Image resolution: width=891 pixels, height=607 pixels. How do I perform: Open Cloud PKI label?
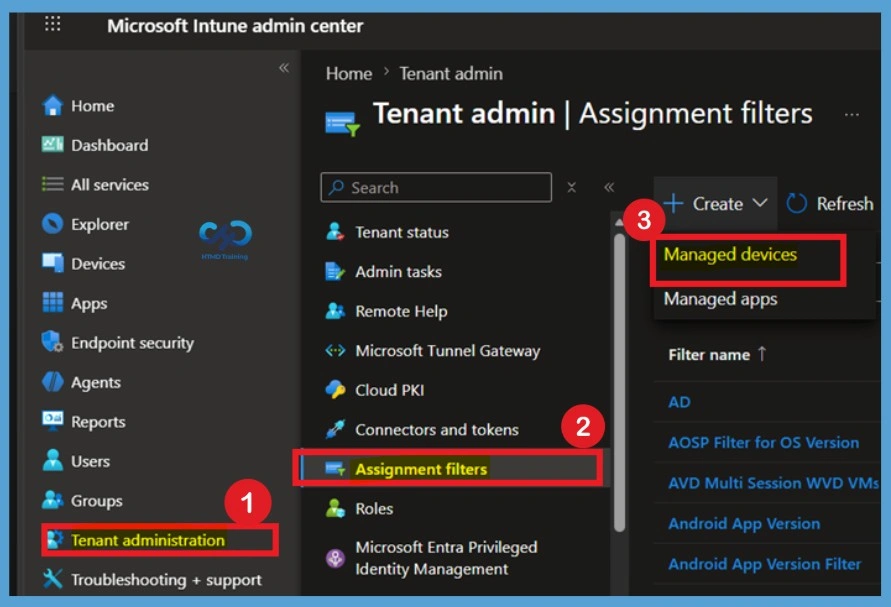point(389,390)
